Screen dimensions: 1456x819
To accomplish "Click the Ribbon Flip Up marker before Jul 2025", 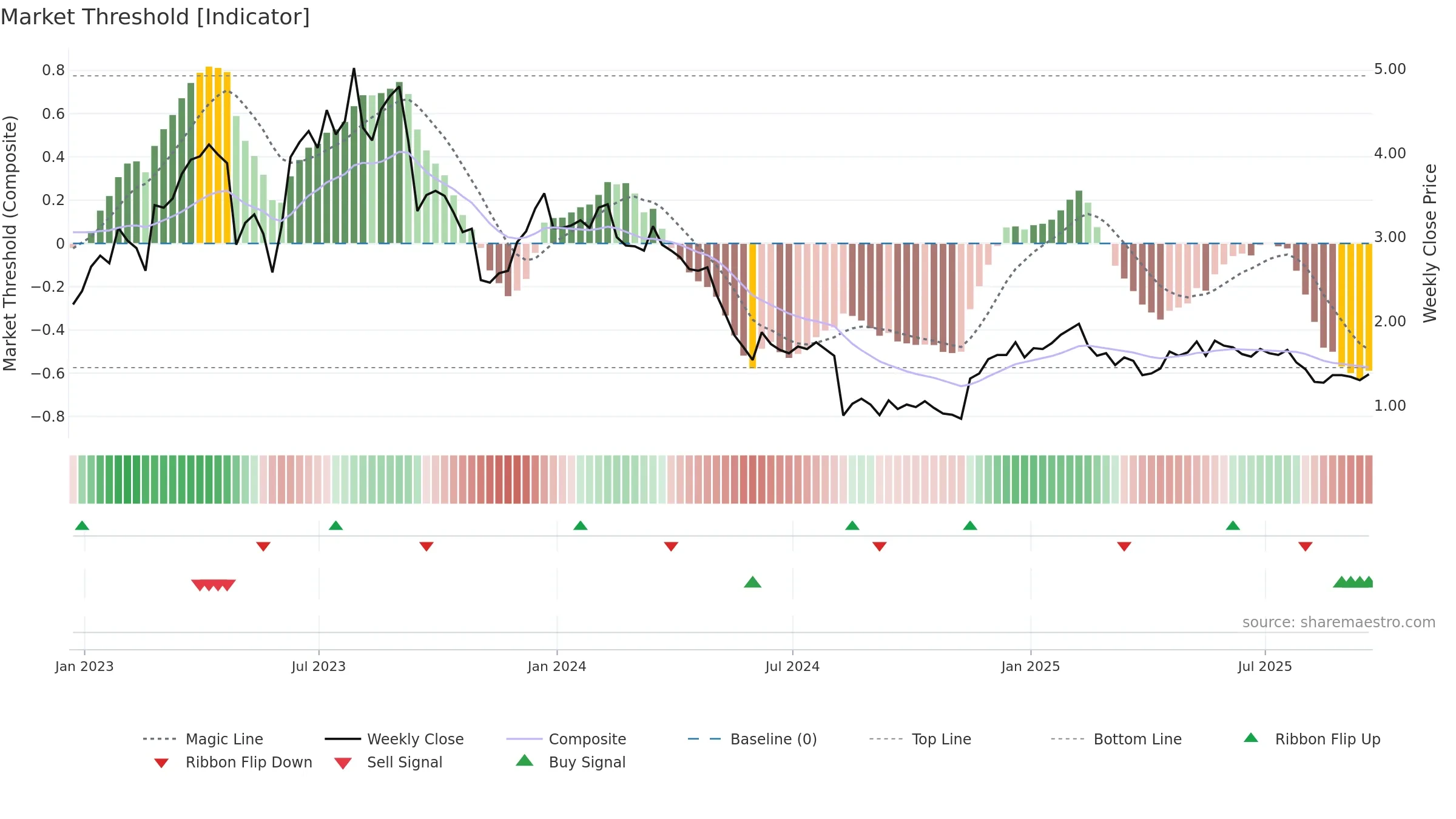I will (x=1232, y=525).
